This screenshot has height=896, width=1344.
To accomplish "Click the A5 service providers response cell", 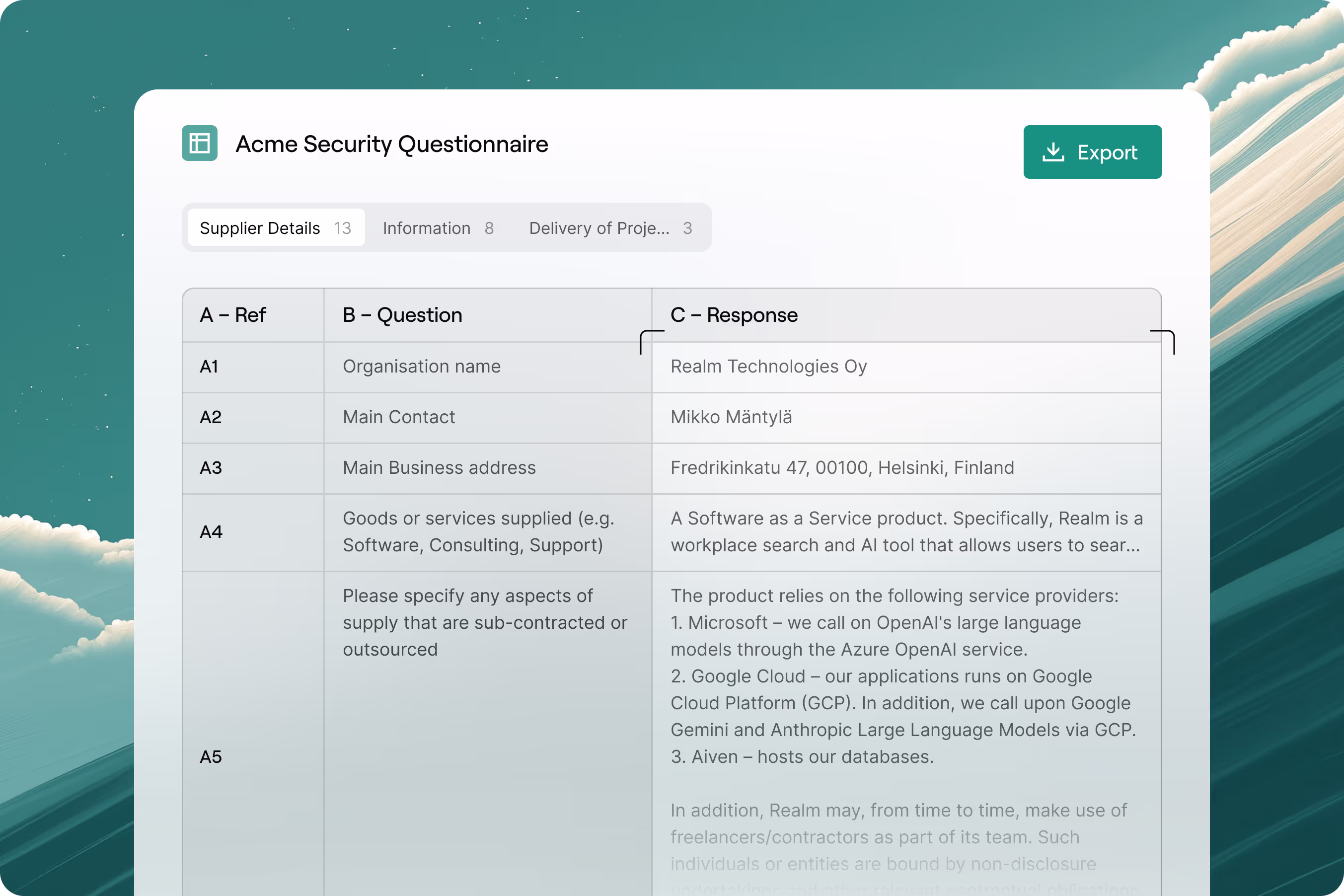I will click(x=903, y=676).
